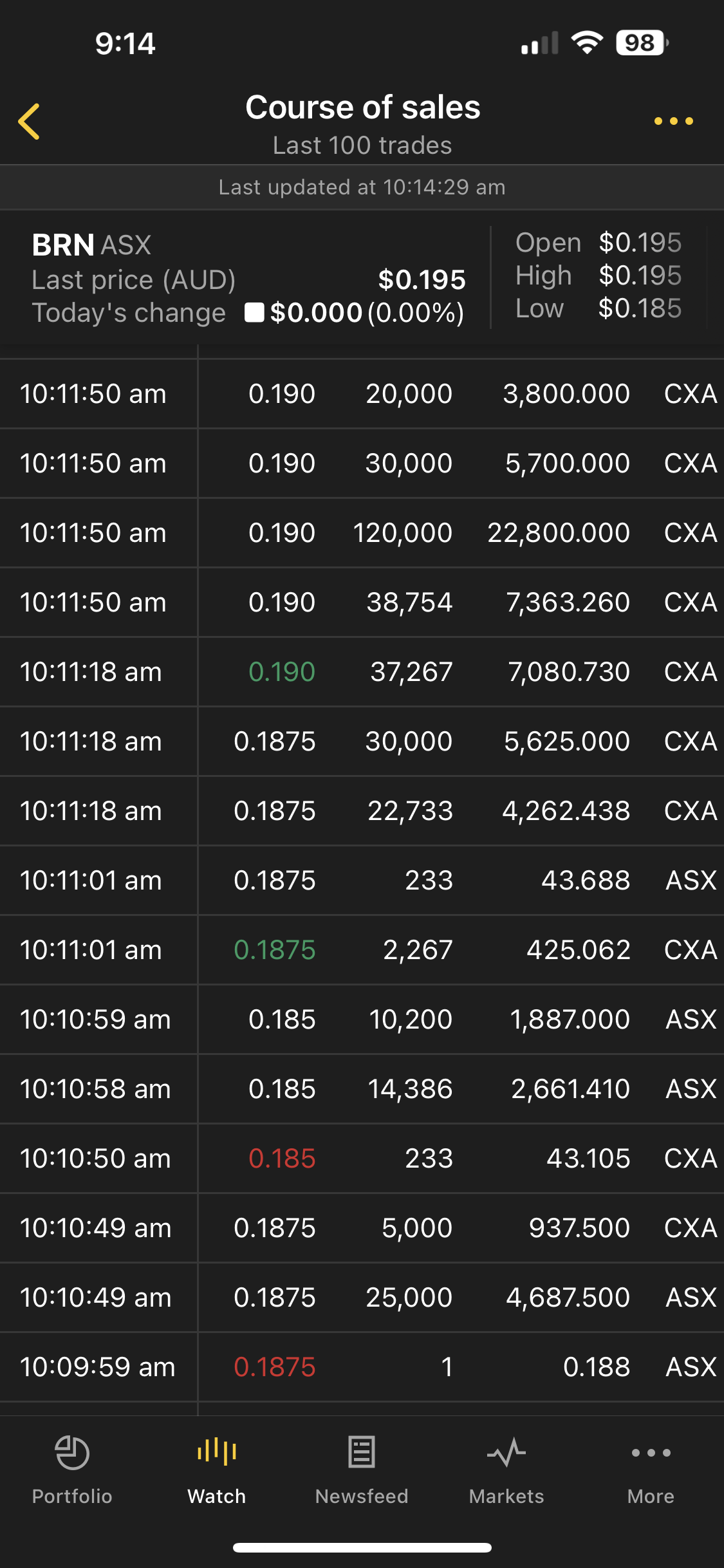This screenshot has width=724, height=1568.
Task: Select the Watch bars icon
Action: click(217, 1451)
